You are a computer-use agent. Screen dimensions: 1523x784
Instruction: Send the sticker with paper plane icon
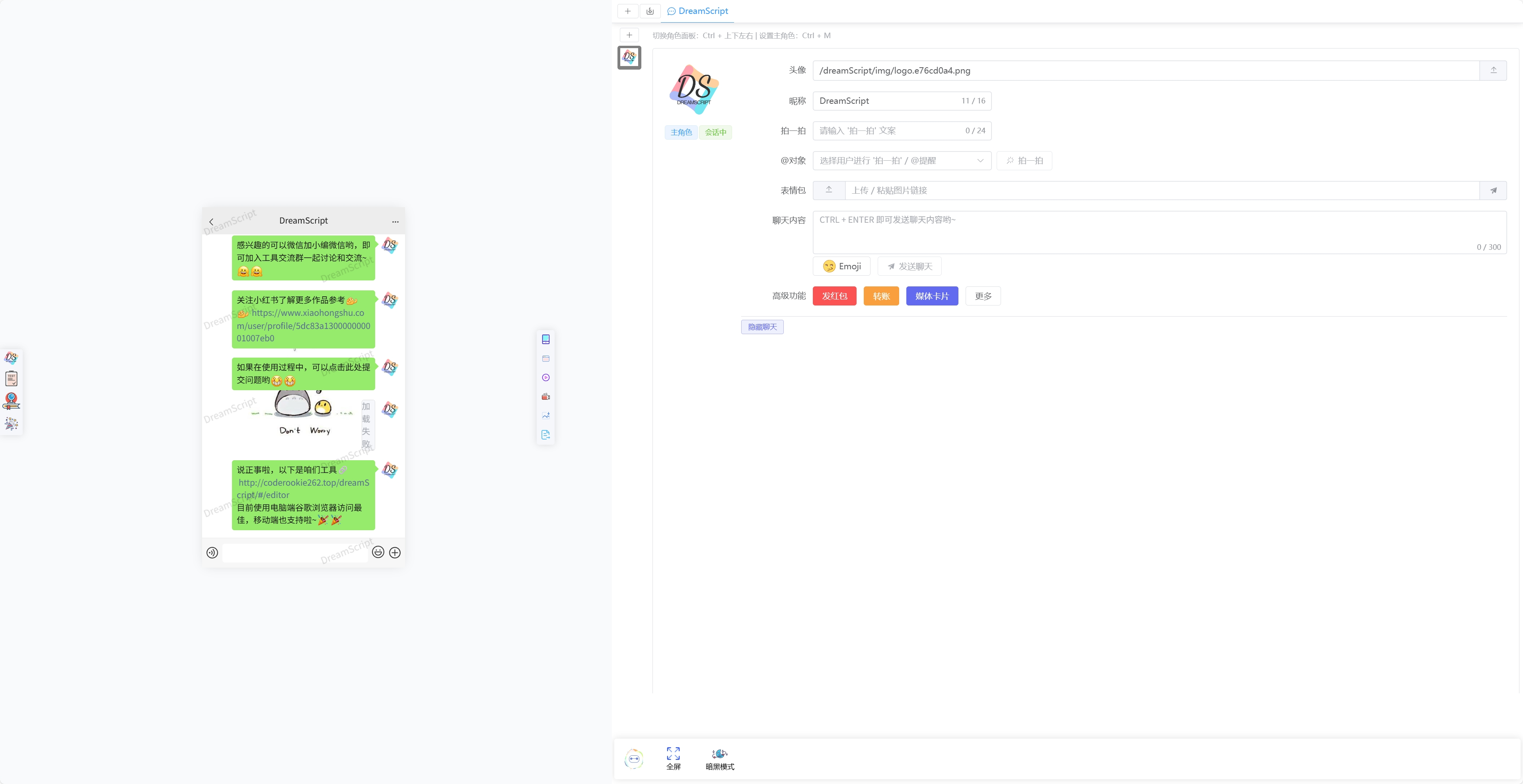point(1493,191)
